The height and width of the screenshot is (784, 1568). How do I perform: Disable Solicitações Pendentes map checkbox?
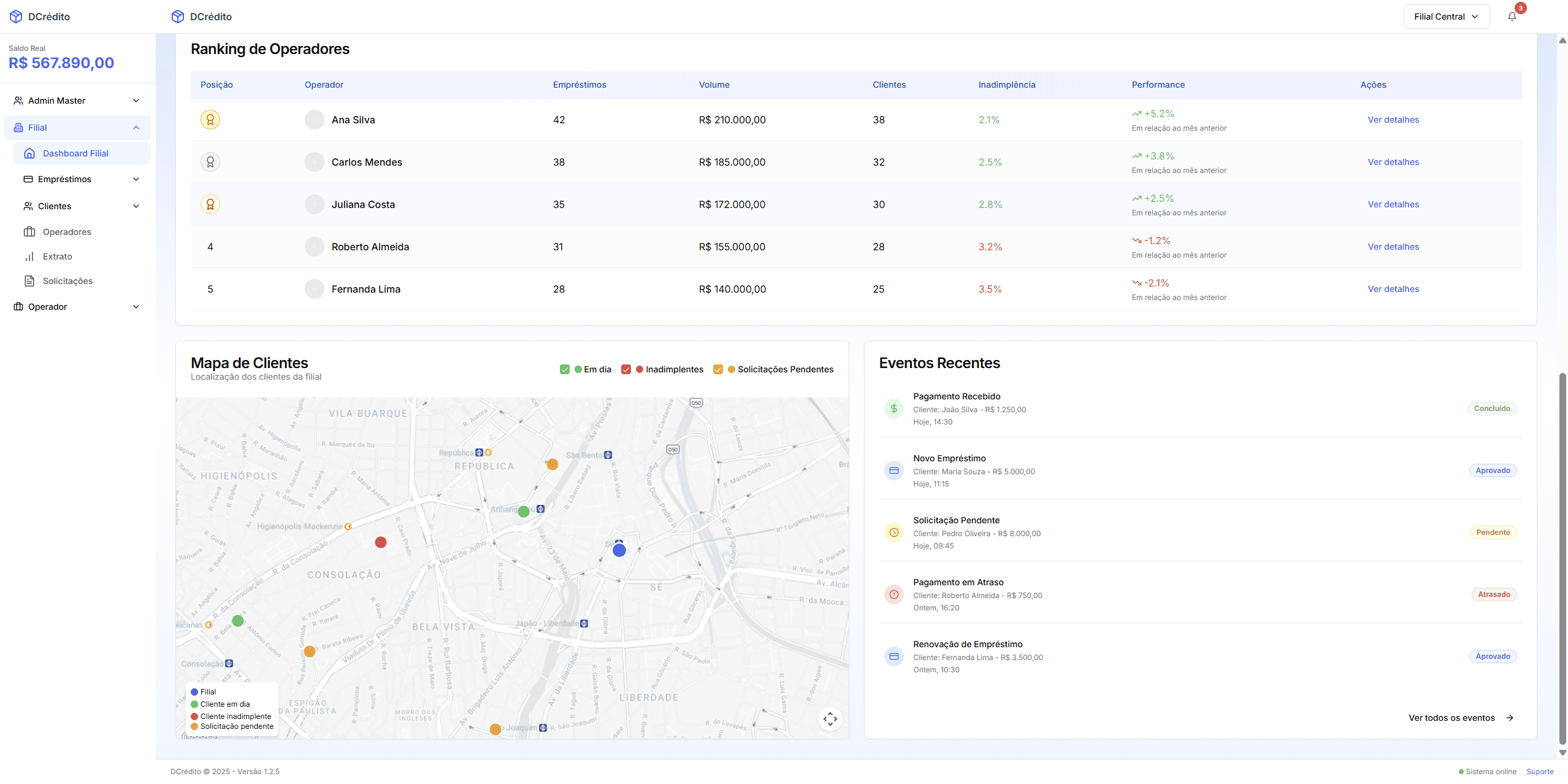[x=718, y=369]
